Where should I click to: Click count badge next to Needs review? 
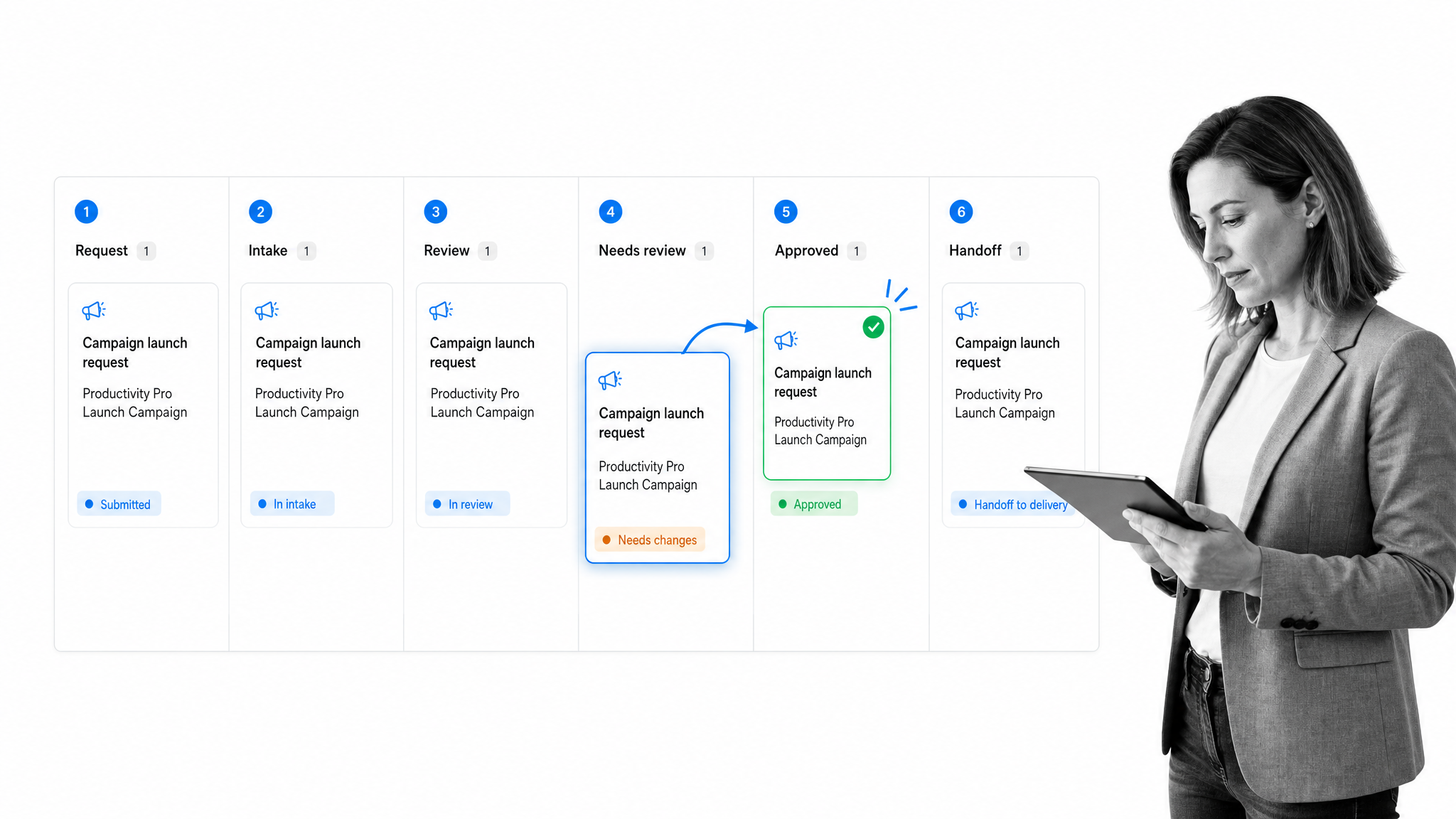tap(704, 251)
